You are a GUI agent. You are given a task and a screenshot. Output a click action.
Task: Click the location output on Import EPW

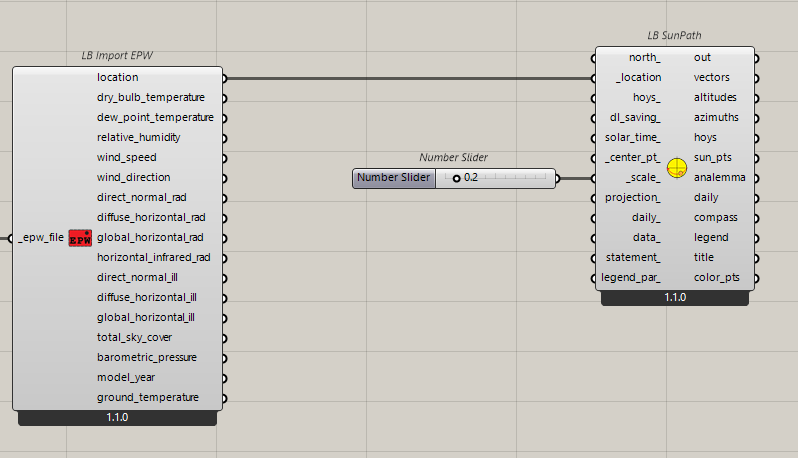118,77
